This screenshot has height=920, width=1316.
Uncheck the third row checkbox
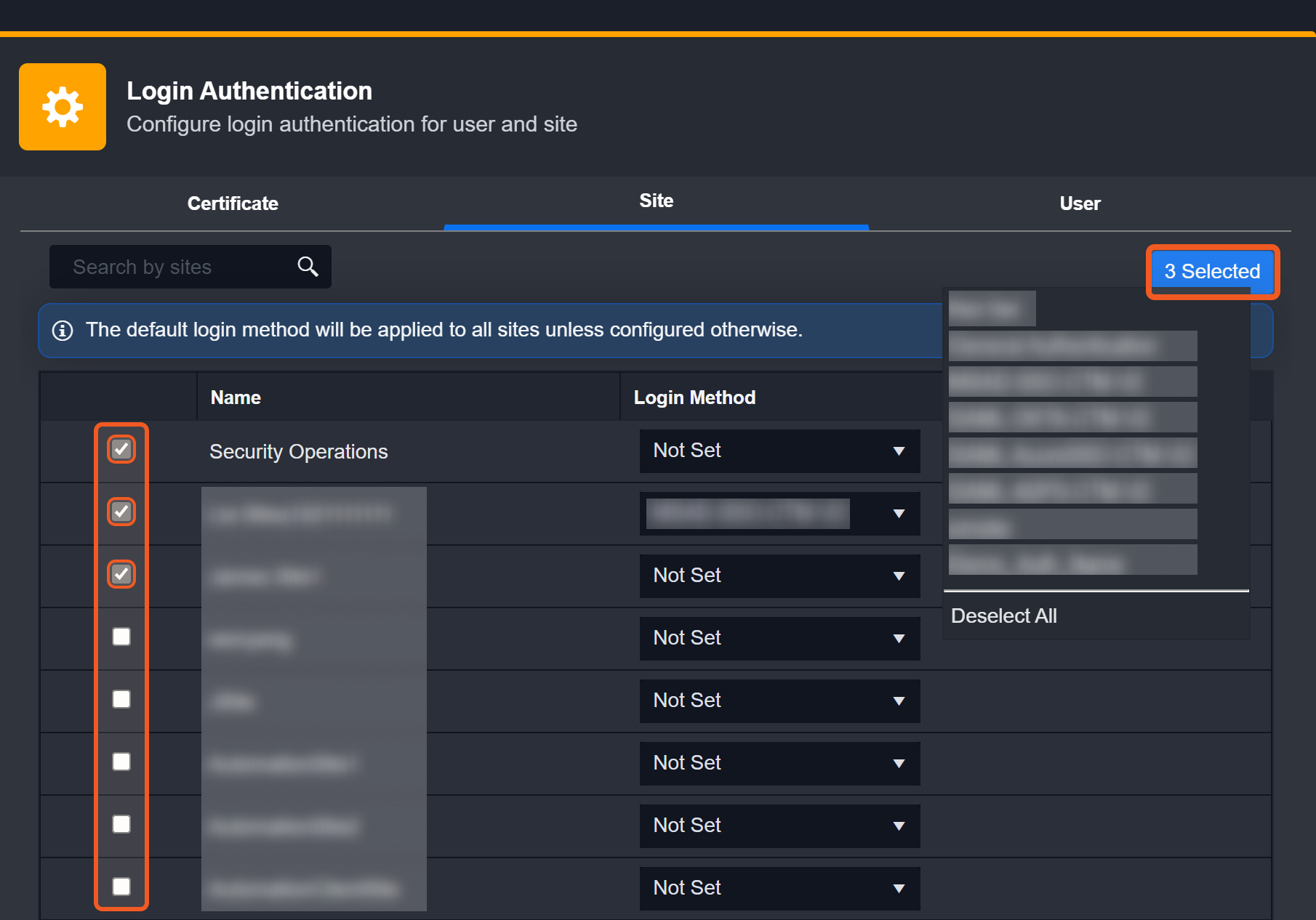[x=121, y=574]
